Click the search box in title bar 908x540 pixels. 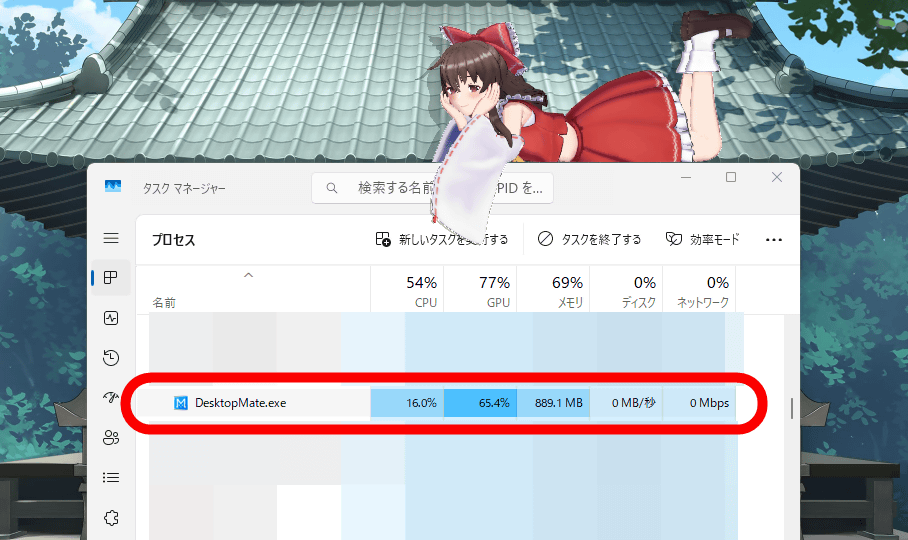[432, 187]
